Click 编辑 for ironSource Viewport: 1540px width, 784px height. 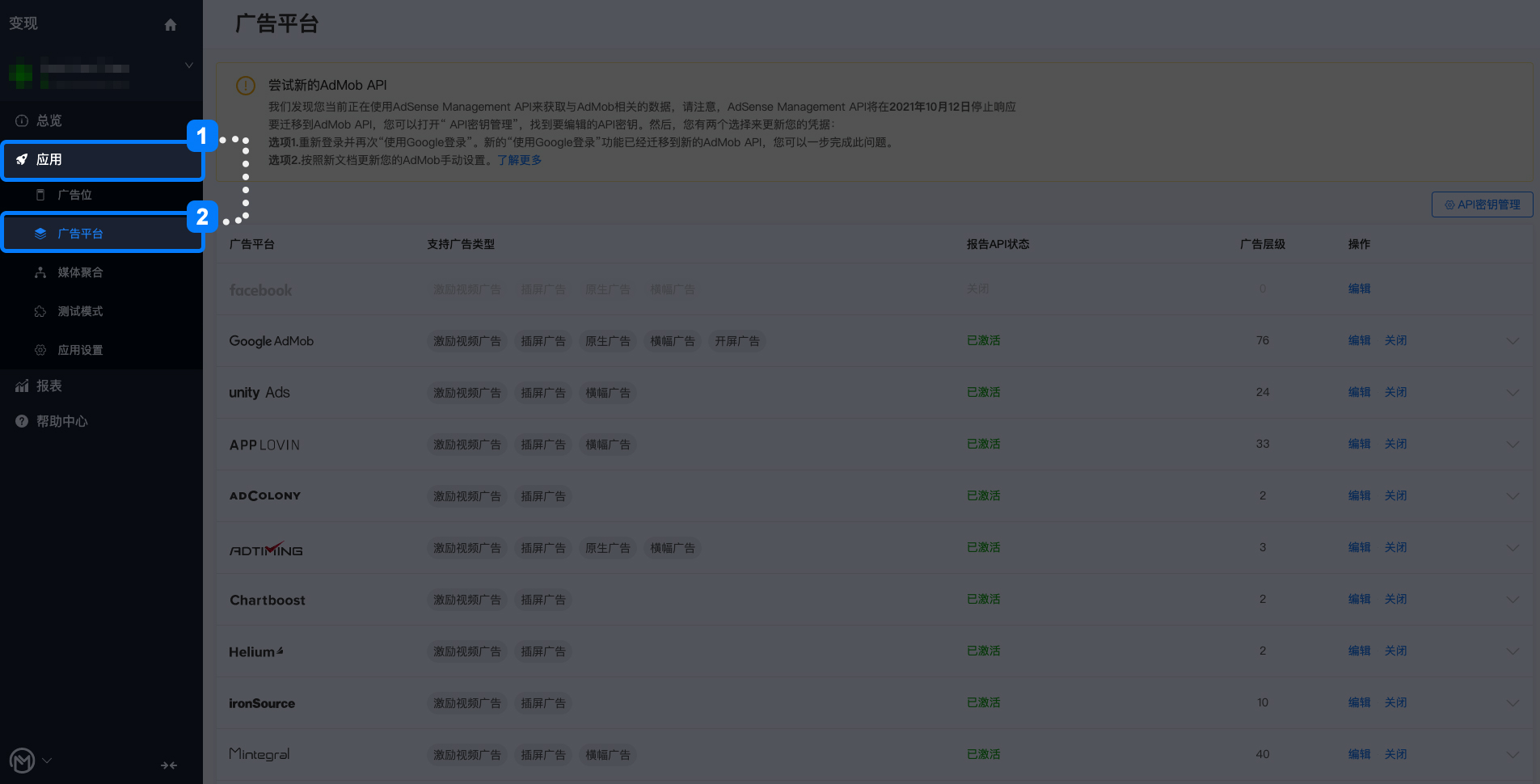point(1359,702)
